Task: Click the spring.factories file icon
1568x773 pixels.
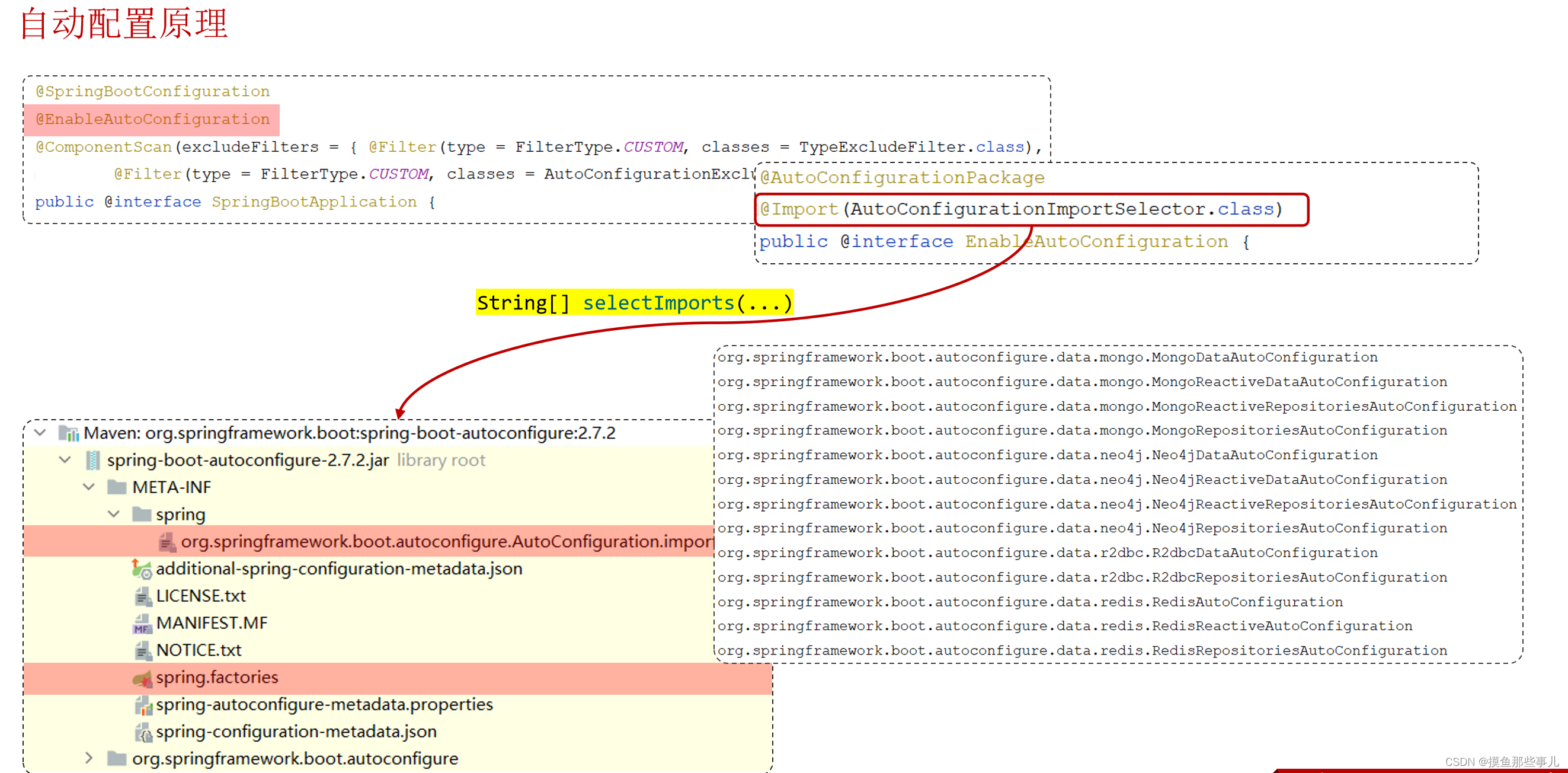Action: [142, 678]
